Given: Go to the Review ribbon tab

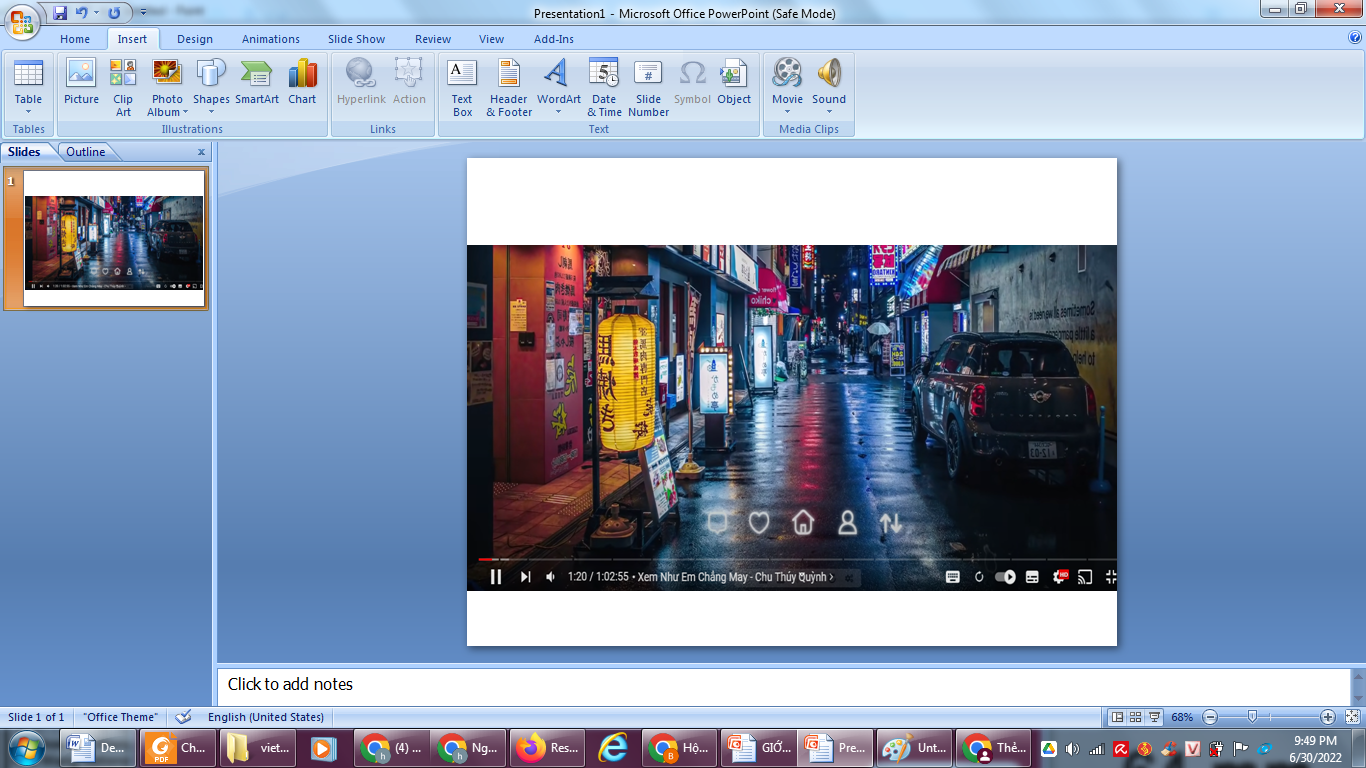Looking at the screenshot, I should pyautogui.click(x=433, y=39).
